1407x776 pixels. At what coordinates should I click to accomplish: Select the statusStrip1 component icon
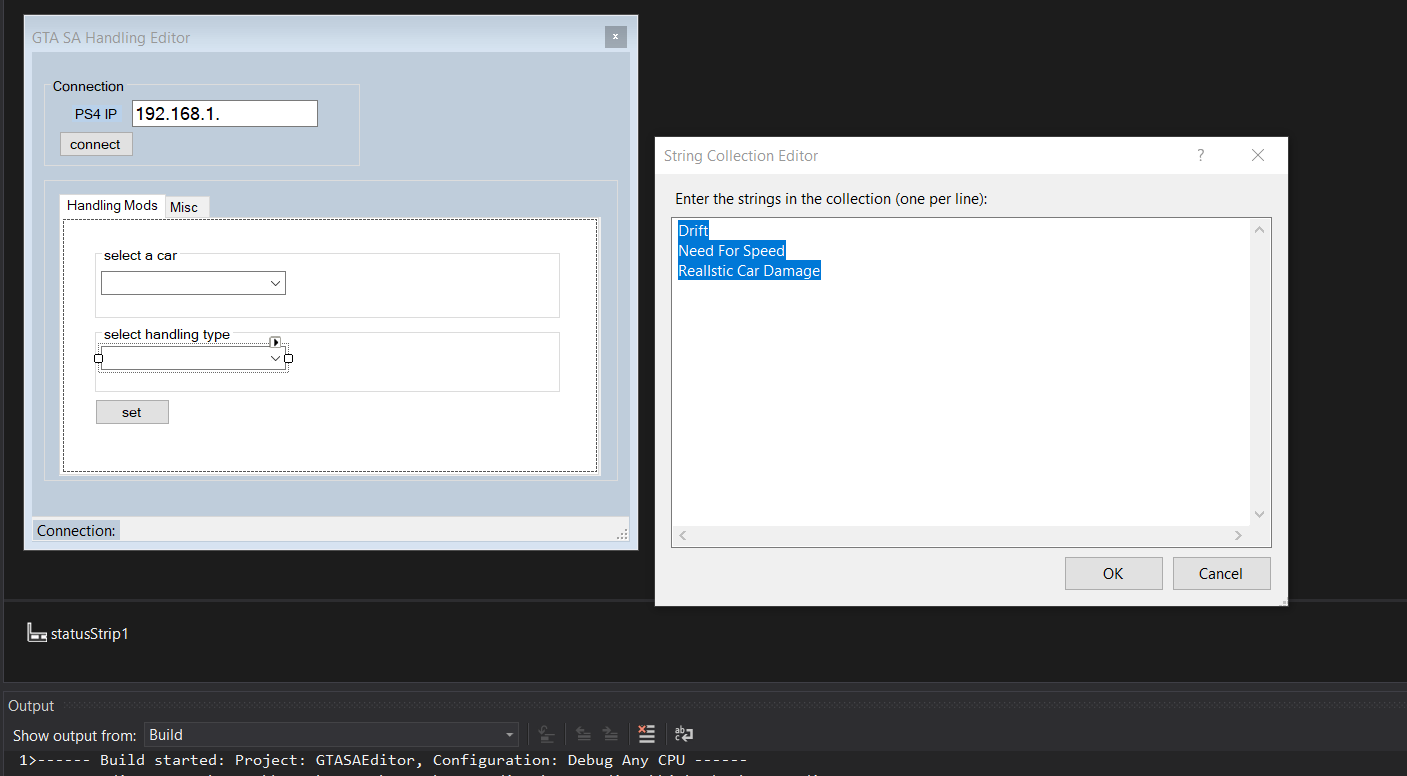(37, 632)
